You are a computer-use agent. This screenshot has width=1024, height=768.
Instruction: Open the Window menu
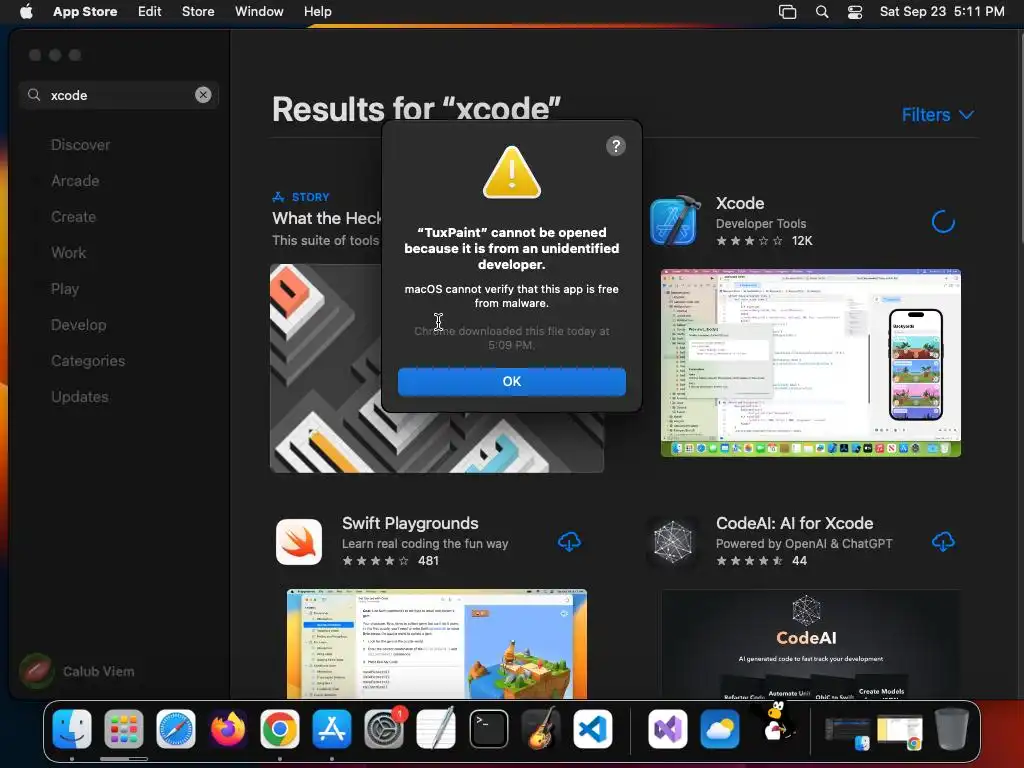coord(259,11)
